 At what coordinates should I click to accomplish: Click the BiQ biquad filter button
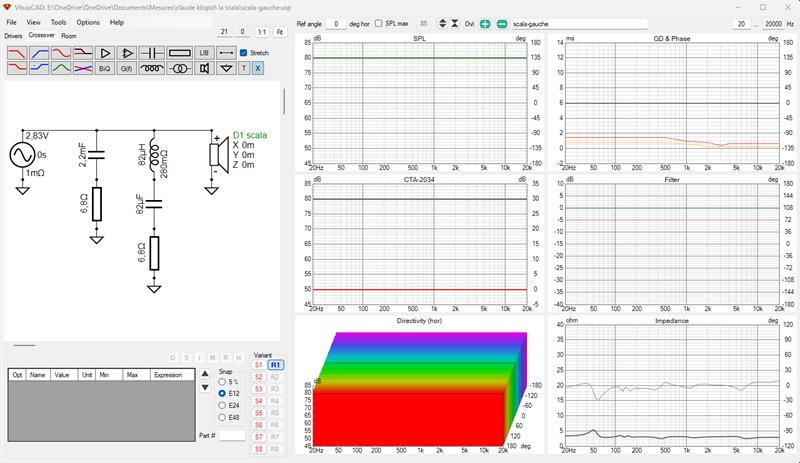tap(105, 68)
